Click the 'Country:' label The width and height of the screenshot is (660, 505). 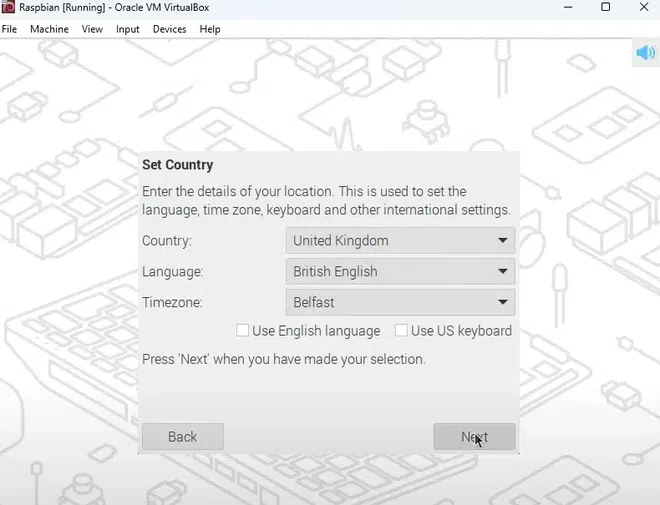167,241
